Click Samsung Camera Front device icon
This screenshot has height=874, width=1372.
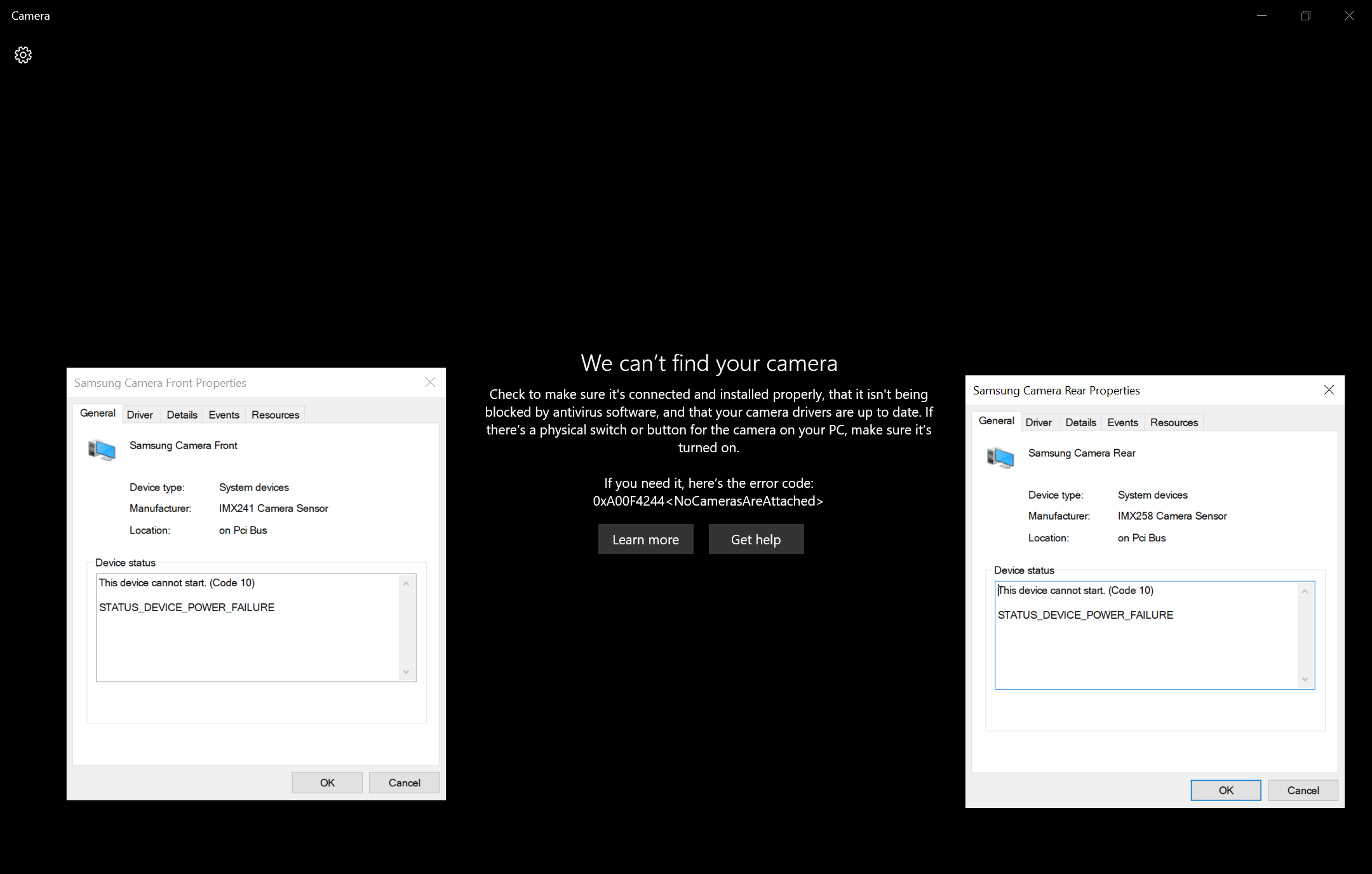click(x=102, y=450)
